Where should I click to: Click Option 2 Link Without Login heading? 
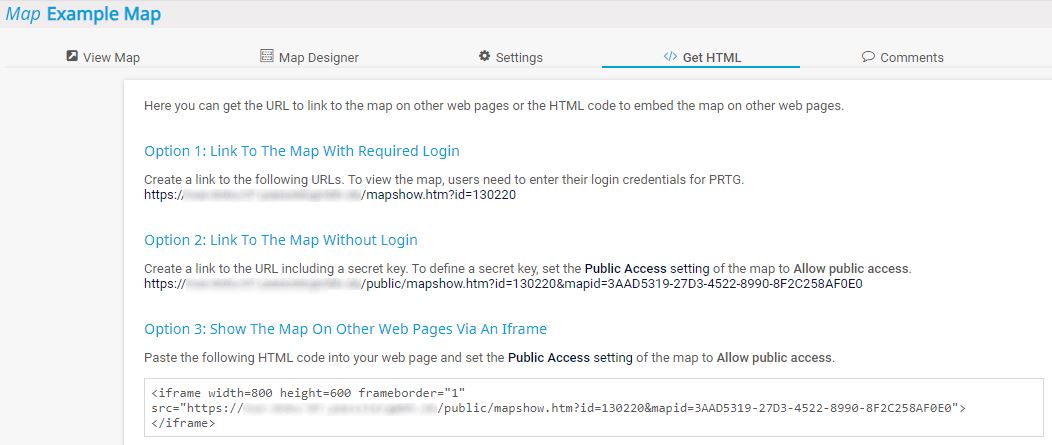click(281, 240)
